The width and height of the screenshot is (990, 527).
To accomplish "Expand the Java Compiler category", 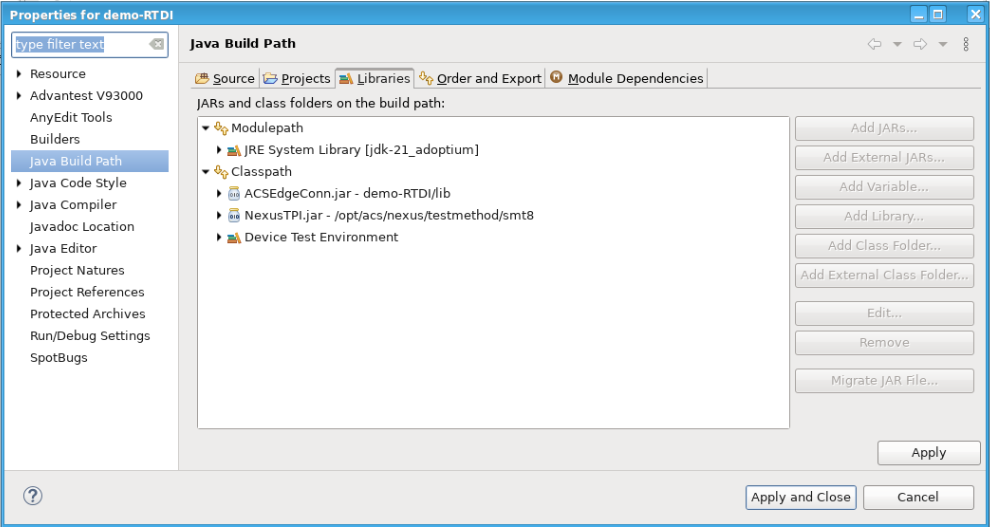I will [19, 205].
